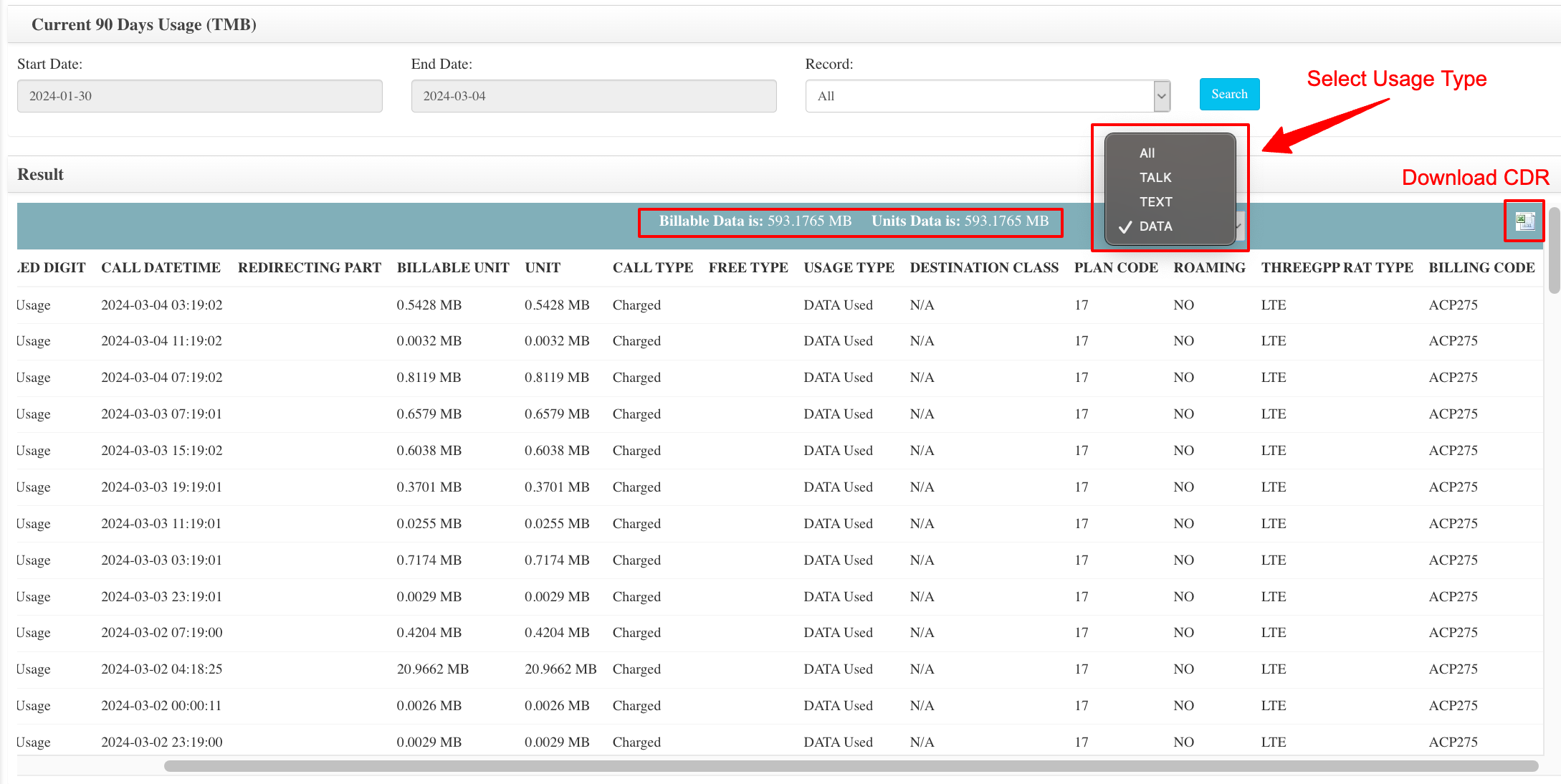The image size is (1561, 784).
Task: Select the datetime cell 2024-03-03 15:19:02
Action: click(162, 450)
